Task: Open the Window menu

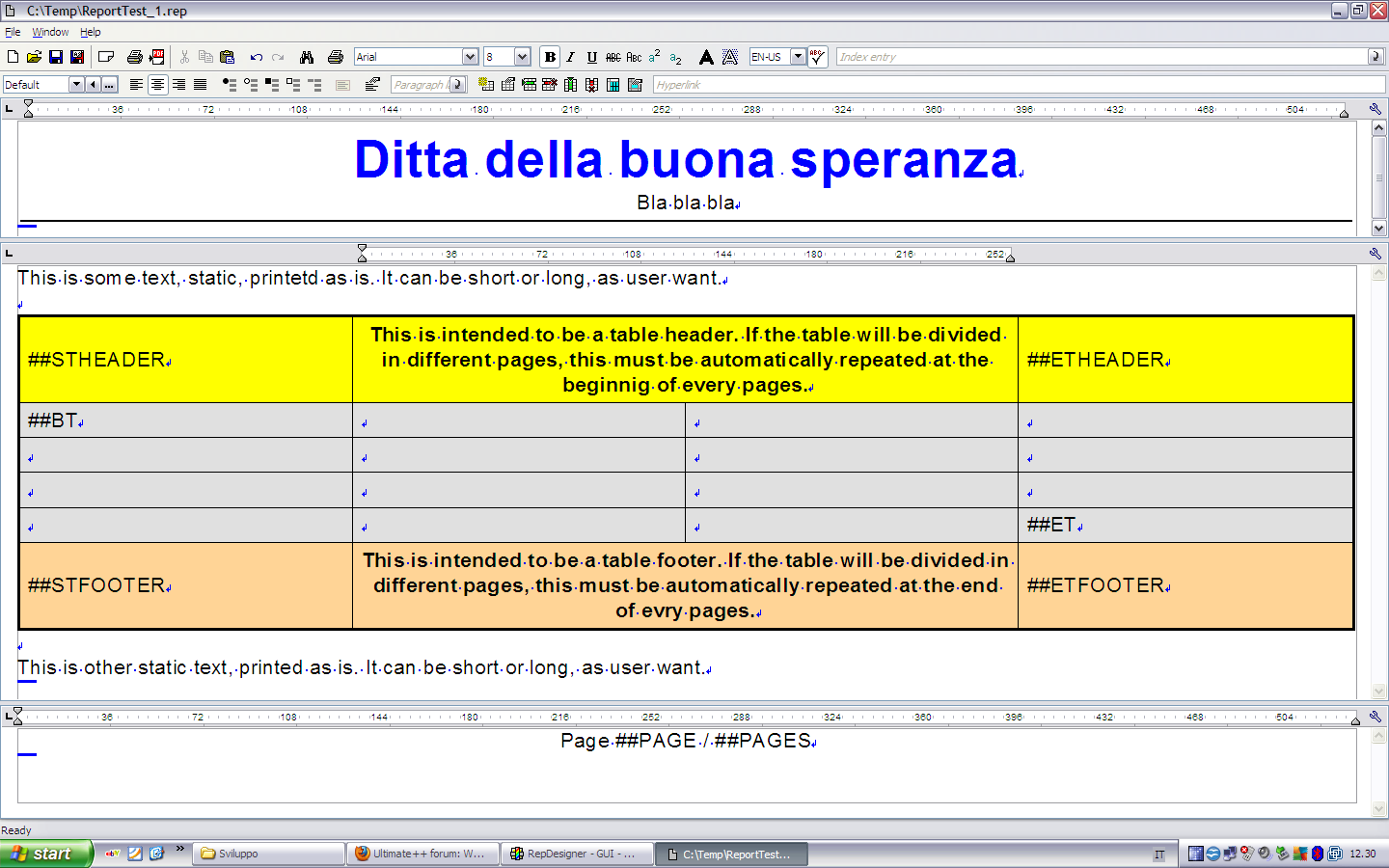Action: [x=50, y=32]
